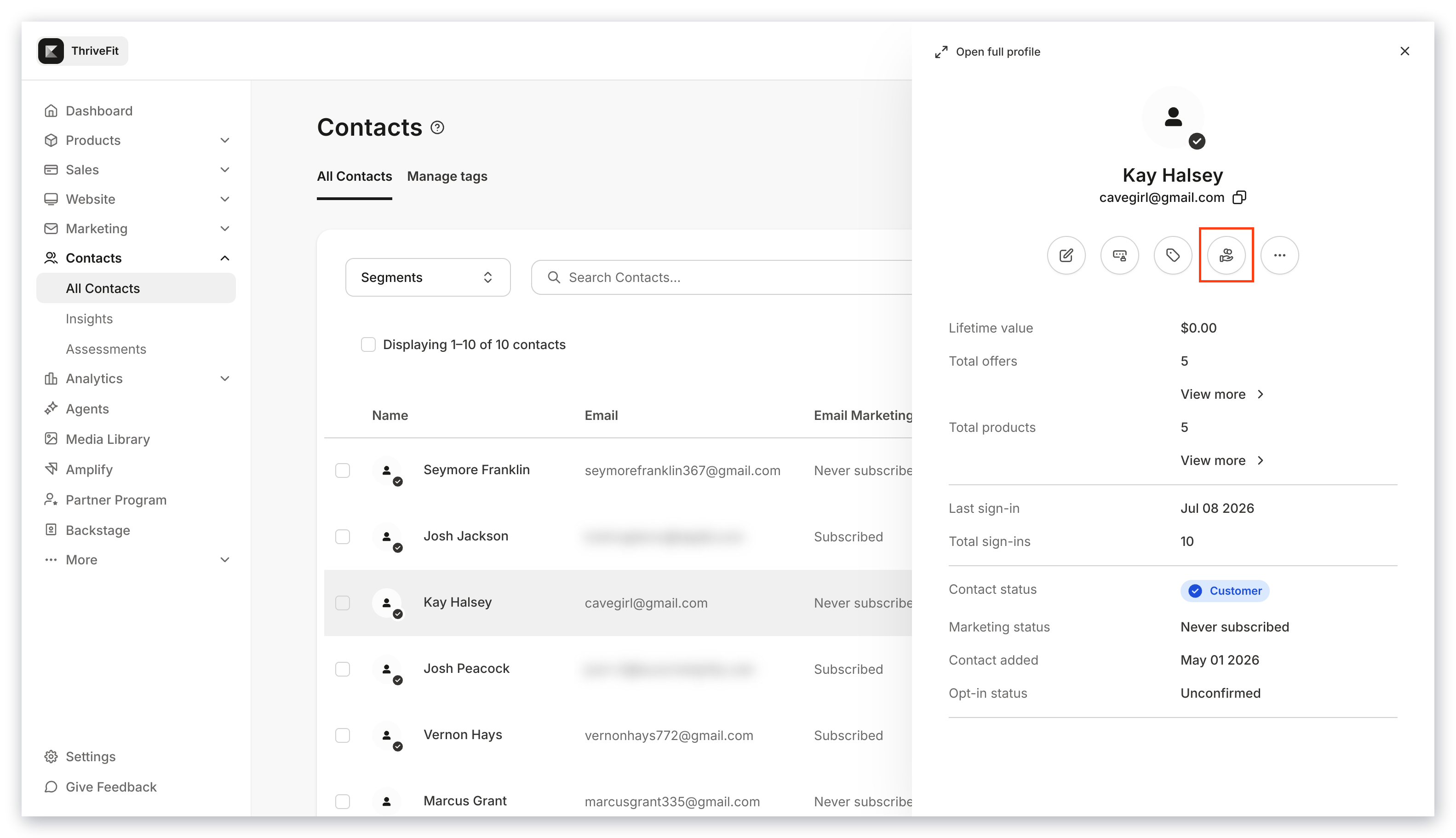The height and width of the screenshot is (838, 1456).
Task: Click the Products cube icon
Action: (x=51, y=140)
